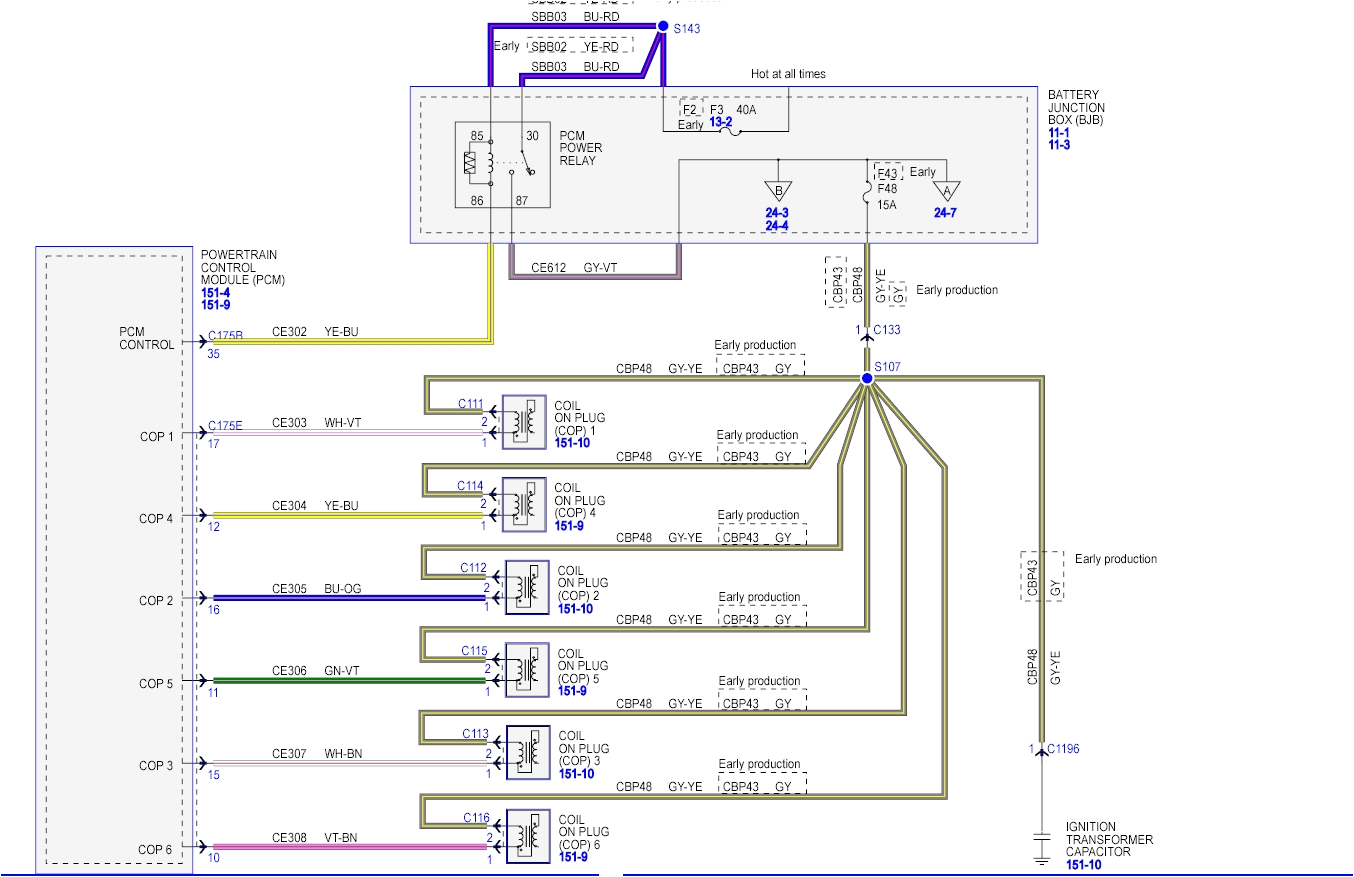Image resolution: width=1354 pixels, height=877 pixels.
Task: Click the ground triangle A symbol
Action: coord(946,190)
